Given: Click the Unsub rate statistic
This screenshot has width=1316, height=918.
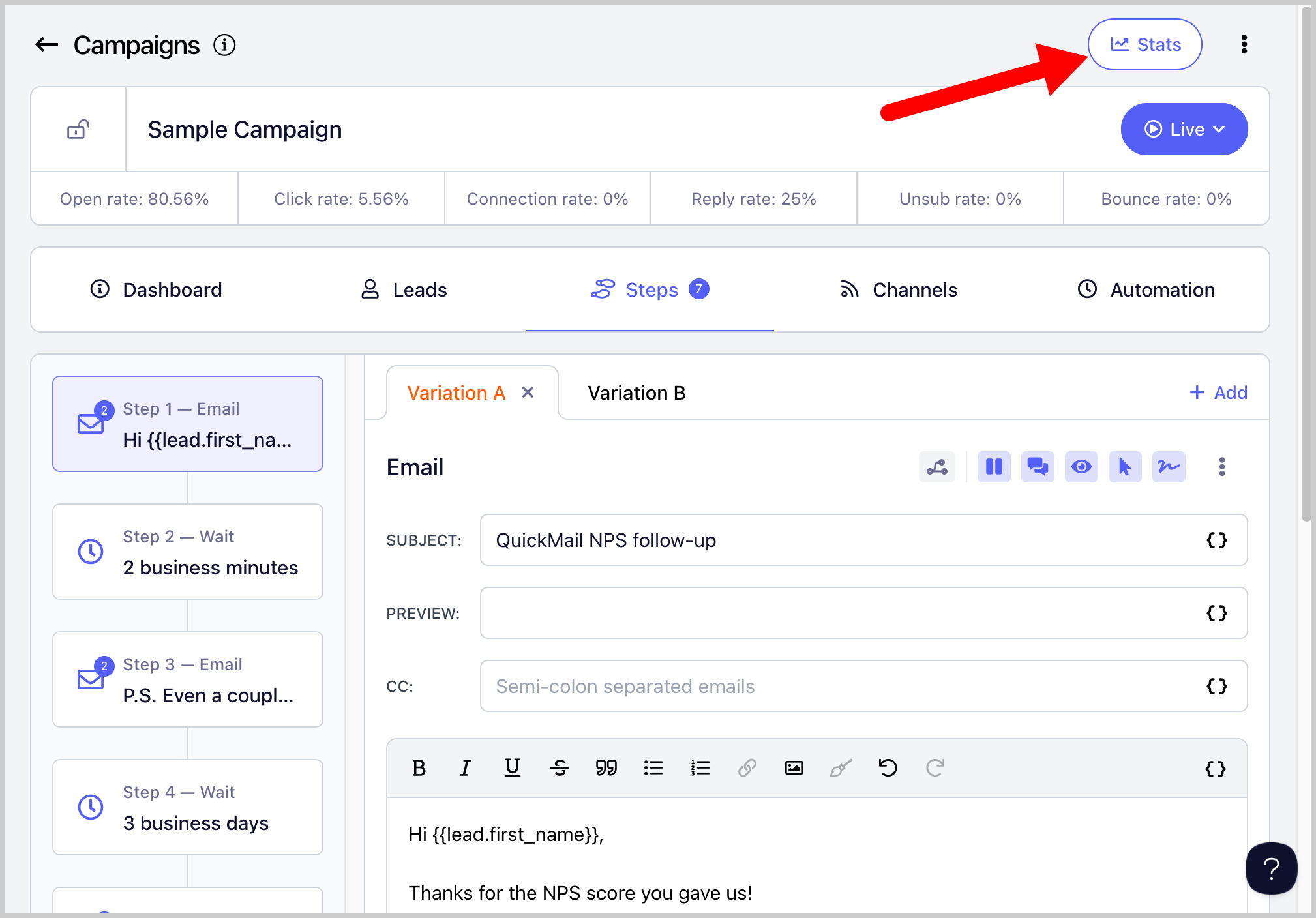Looking at the screenshot, I should coord(960,199).
